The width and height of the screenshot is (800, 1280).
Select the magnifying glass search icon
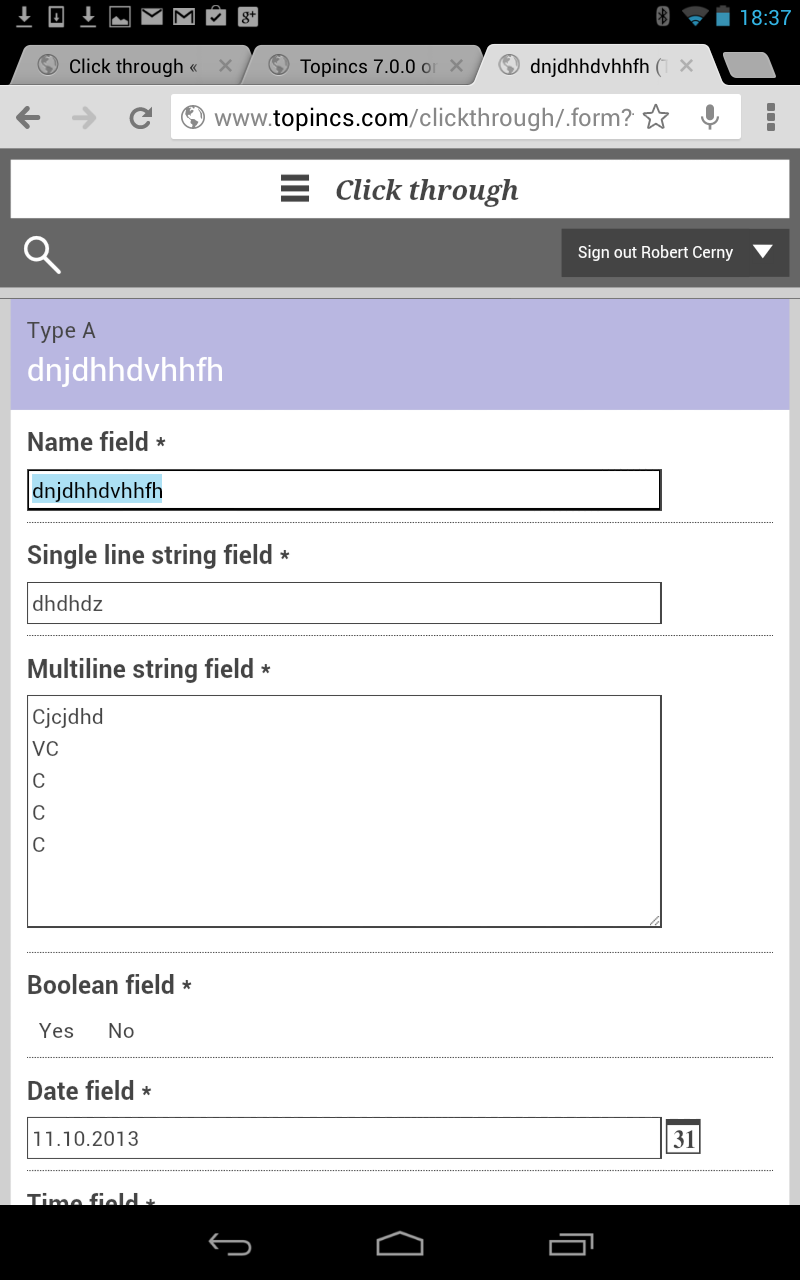tap(41, 253)
